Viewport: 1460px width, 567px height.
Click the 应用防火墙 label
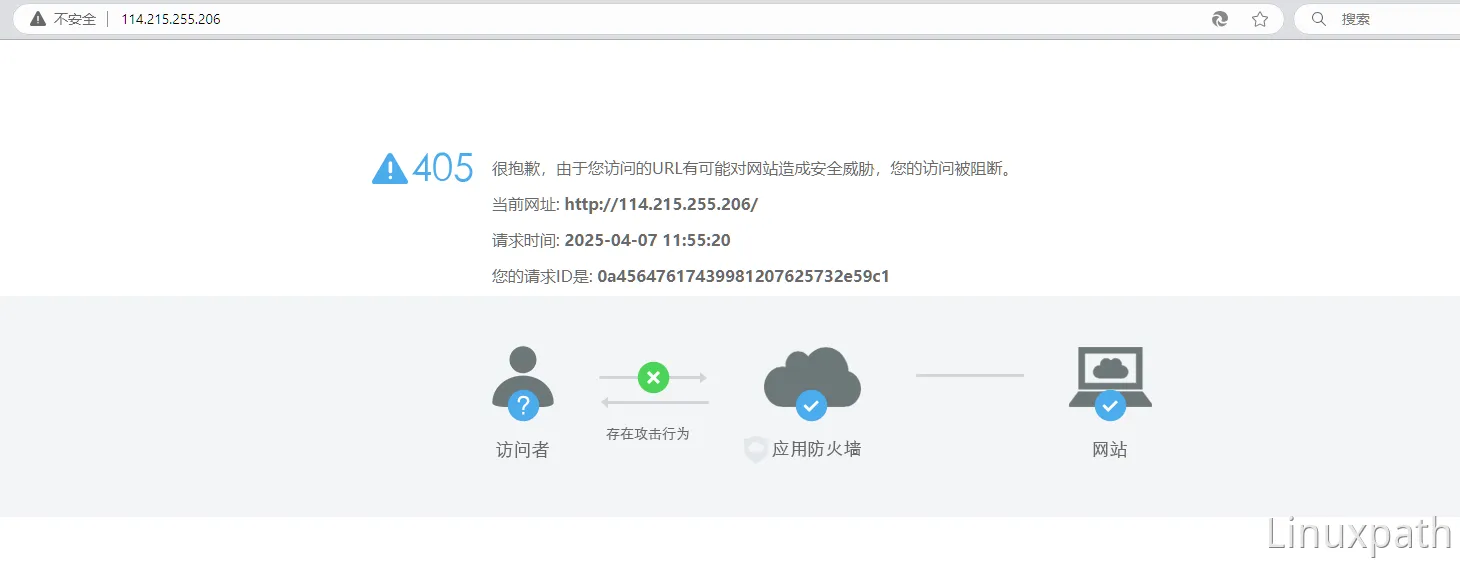pos(816,449)
